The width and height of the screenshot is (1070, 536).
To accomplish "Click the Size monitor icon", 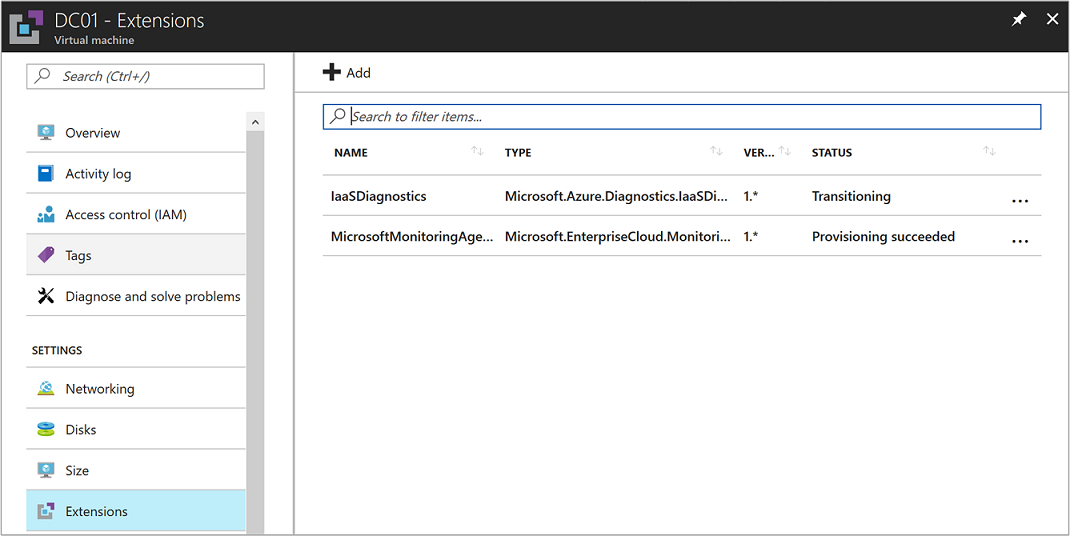I will (x=46, y=471).
